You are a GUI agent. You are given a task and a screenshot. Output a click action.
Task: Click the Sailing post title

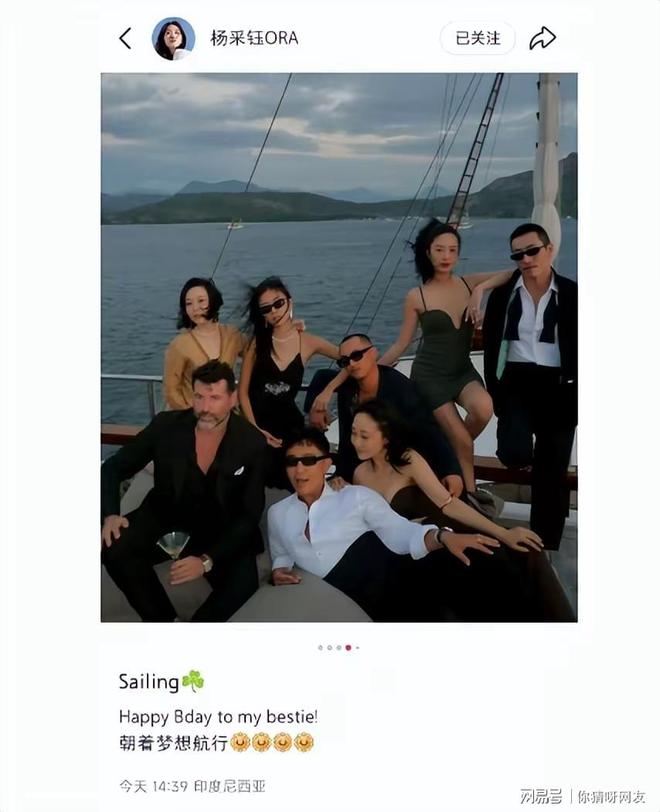pyautogui.click(x=149, y=682)
